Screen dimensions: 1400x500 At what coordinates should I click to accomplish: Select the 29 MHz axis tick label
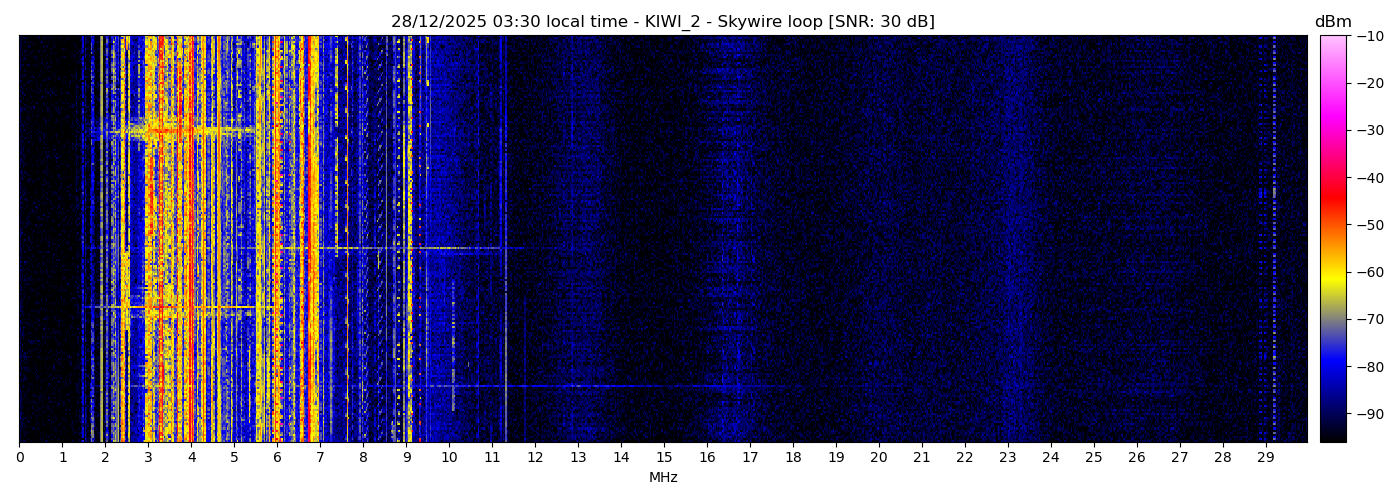pos(1266,458)
